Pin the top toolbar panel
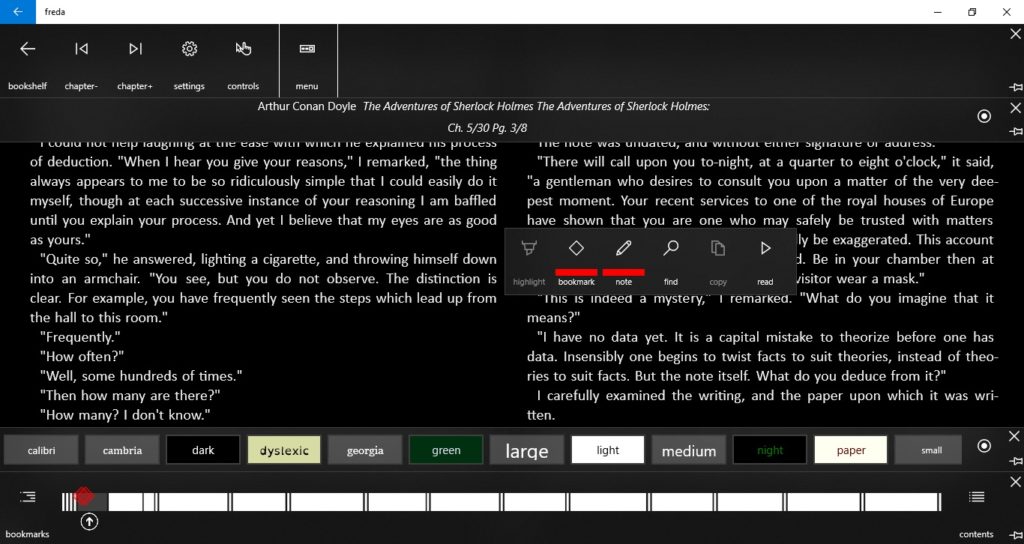Image resolution: width=1024 pixels, height=544 pixels. coord(1016,87)
